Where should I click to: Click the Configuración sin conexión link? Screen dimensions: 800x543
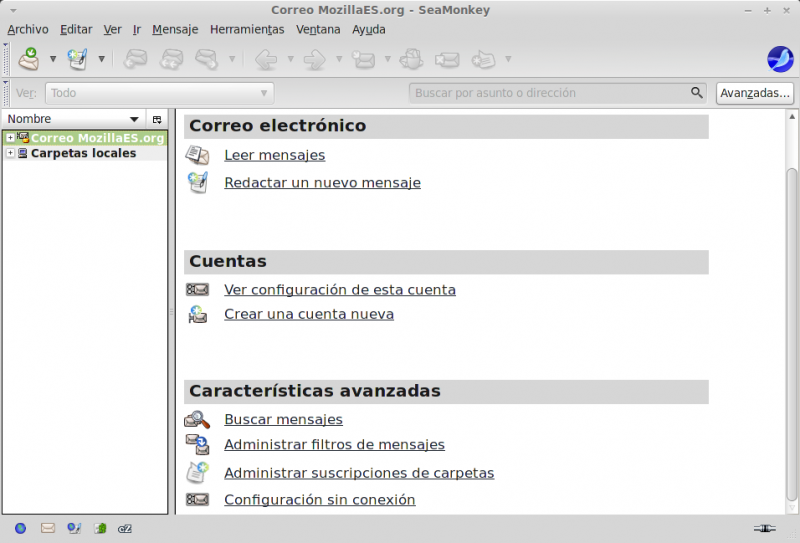tap(319, 500)
